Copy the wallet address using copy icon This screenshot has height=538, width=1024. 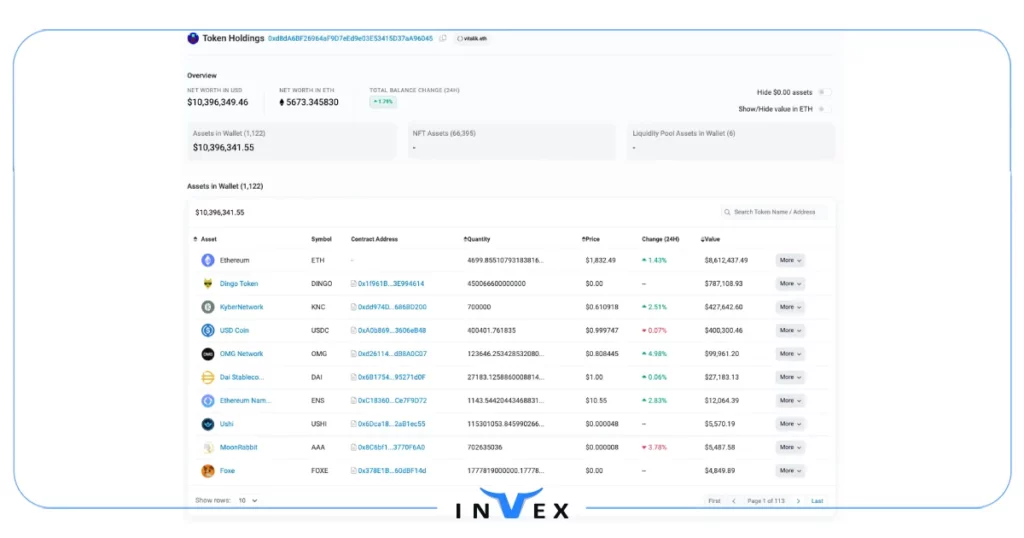pos(443,39)
